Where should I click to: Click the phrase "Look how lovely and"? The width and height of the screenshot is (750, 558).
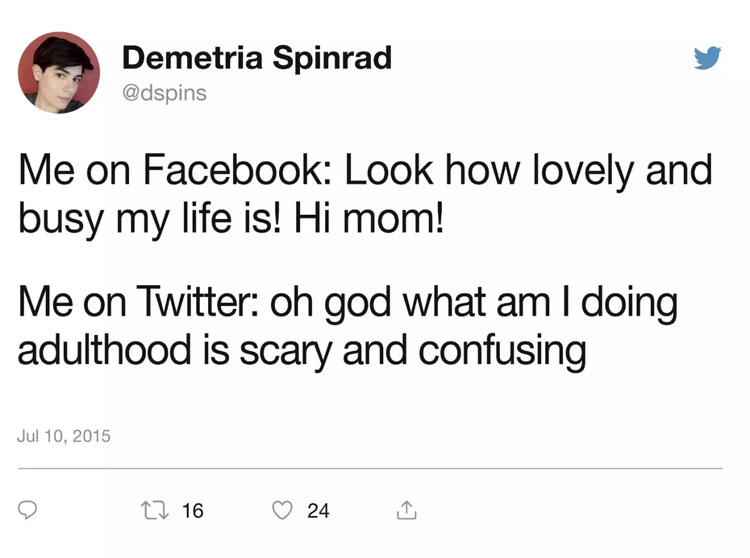coord(529,170)
